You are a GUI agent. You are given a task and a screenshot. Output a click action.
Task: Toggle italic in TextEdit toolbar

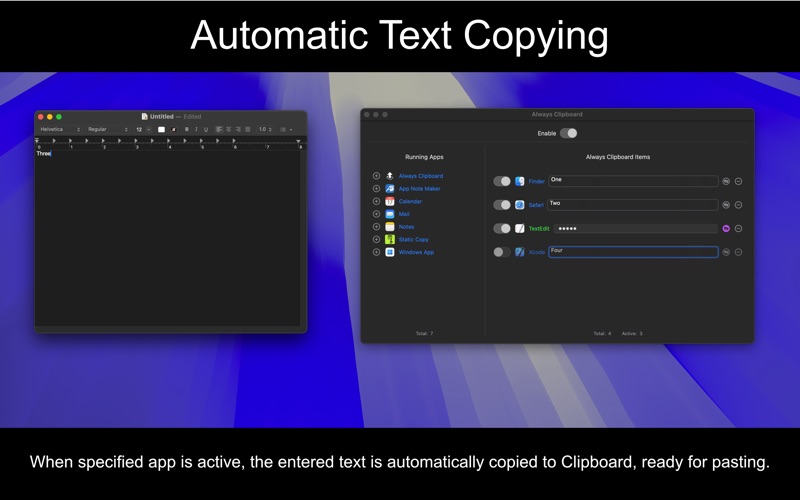(196, 130)
